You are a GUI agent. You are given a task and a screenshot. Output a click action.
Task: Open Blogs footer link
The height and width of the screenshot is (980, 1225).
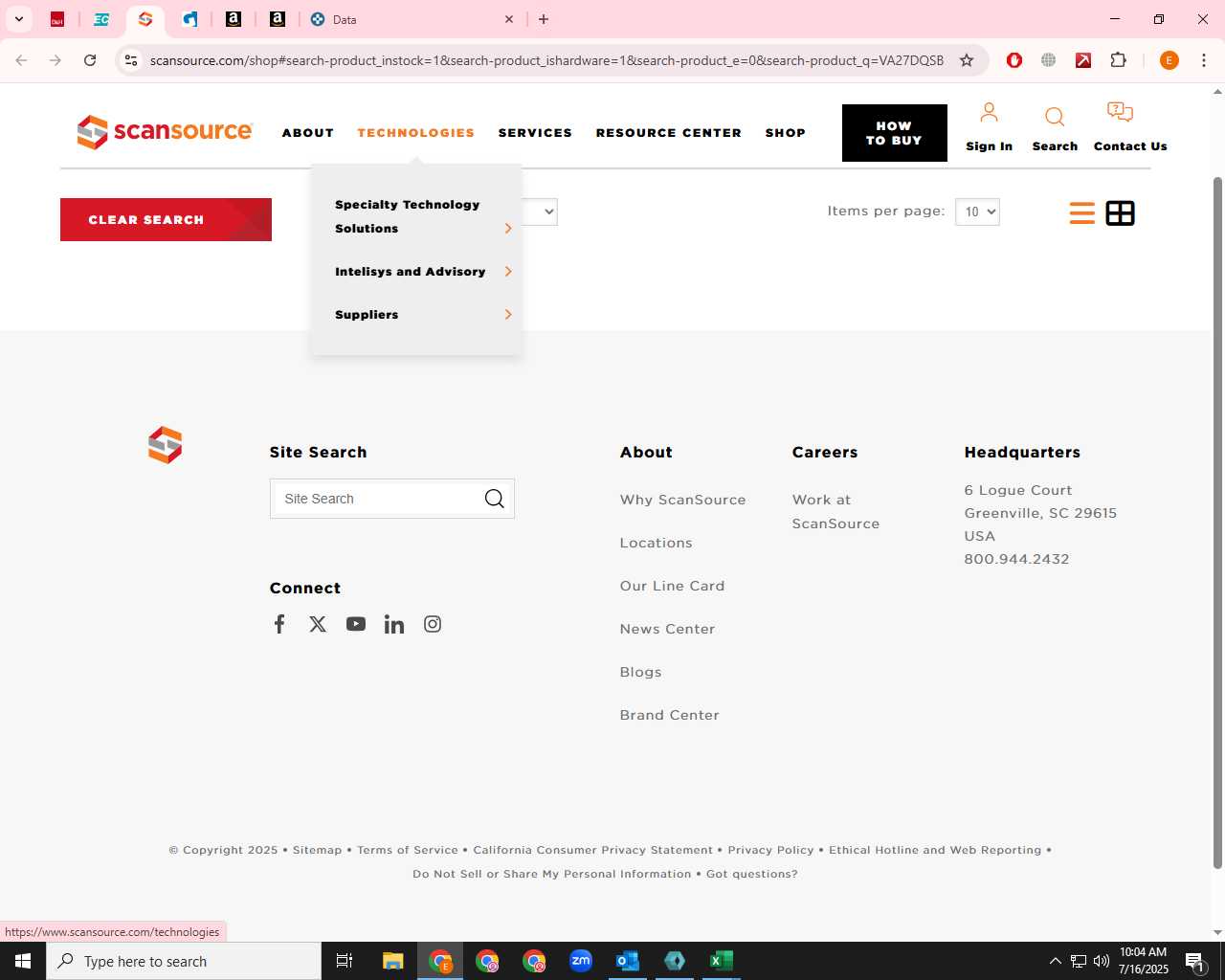click(640, 672)
